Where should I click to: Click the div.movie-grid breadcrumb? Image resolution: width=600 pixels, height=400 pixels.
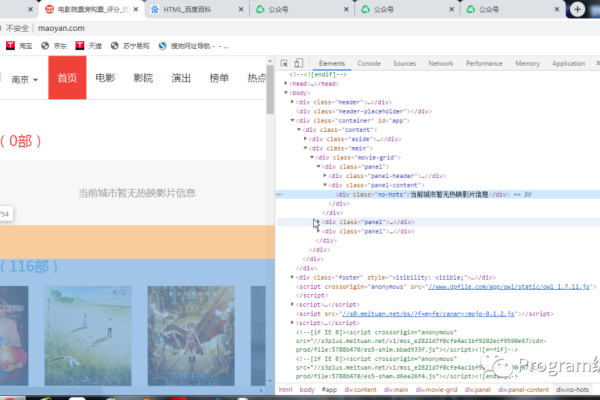tap(437, 390)
